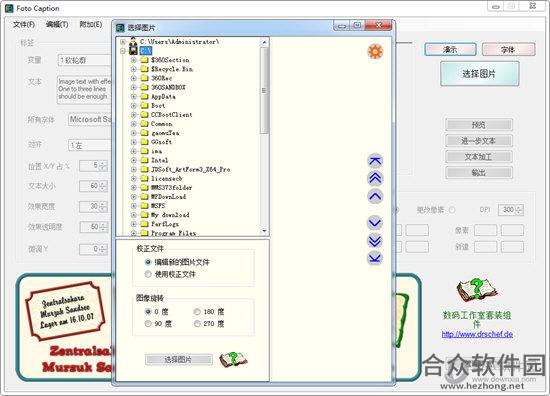Select Program Files folder row
The image size is (550, 396).
173,233
